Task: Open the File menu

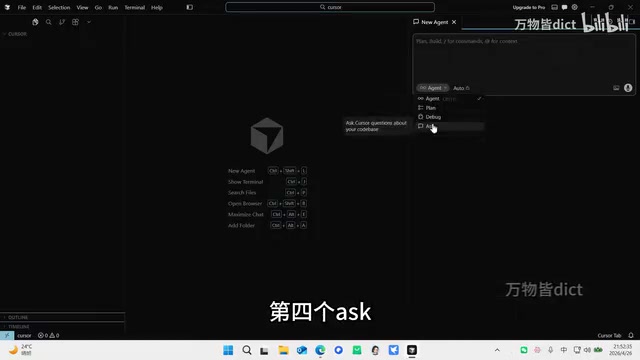Action: pos(22,7)
